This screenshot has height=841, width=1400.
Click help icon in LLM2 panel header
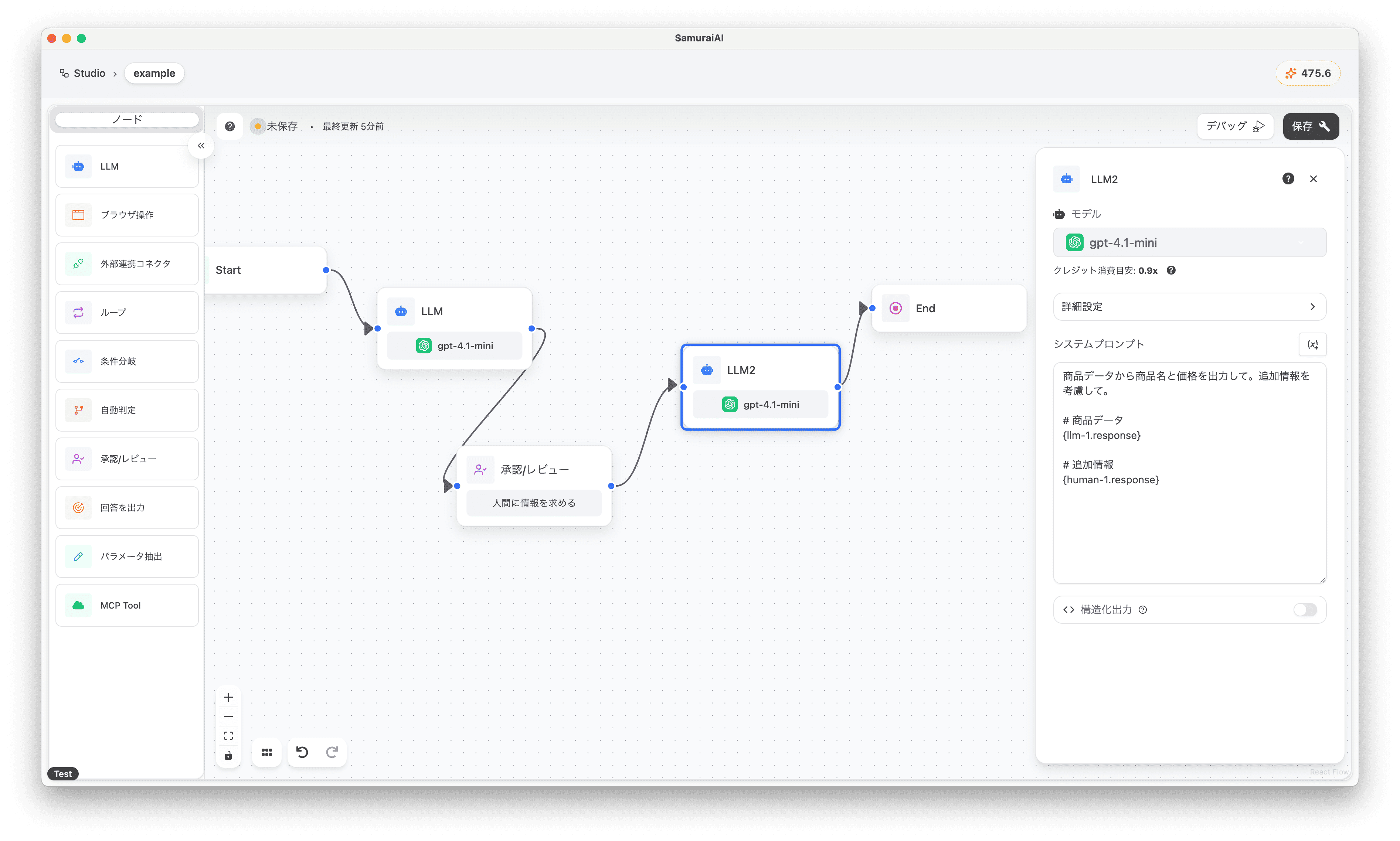(1288, 179)
